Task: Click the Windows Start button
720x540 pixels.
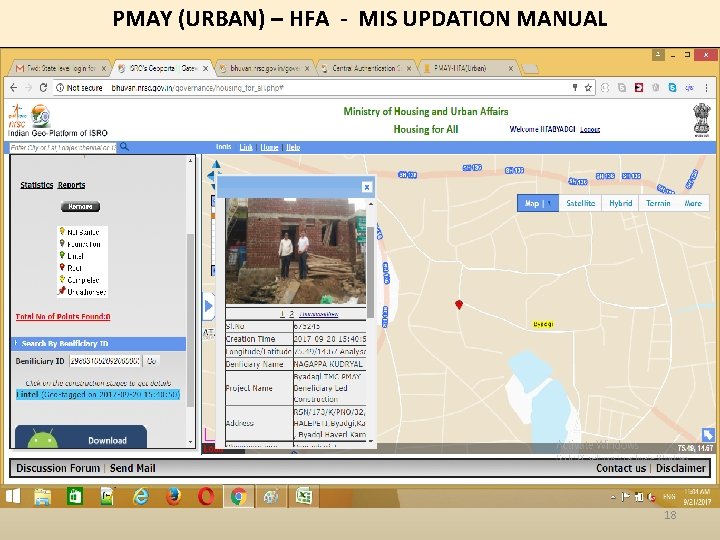Action: click(x=13, y=496)
